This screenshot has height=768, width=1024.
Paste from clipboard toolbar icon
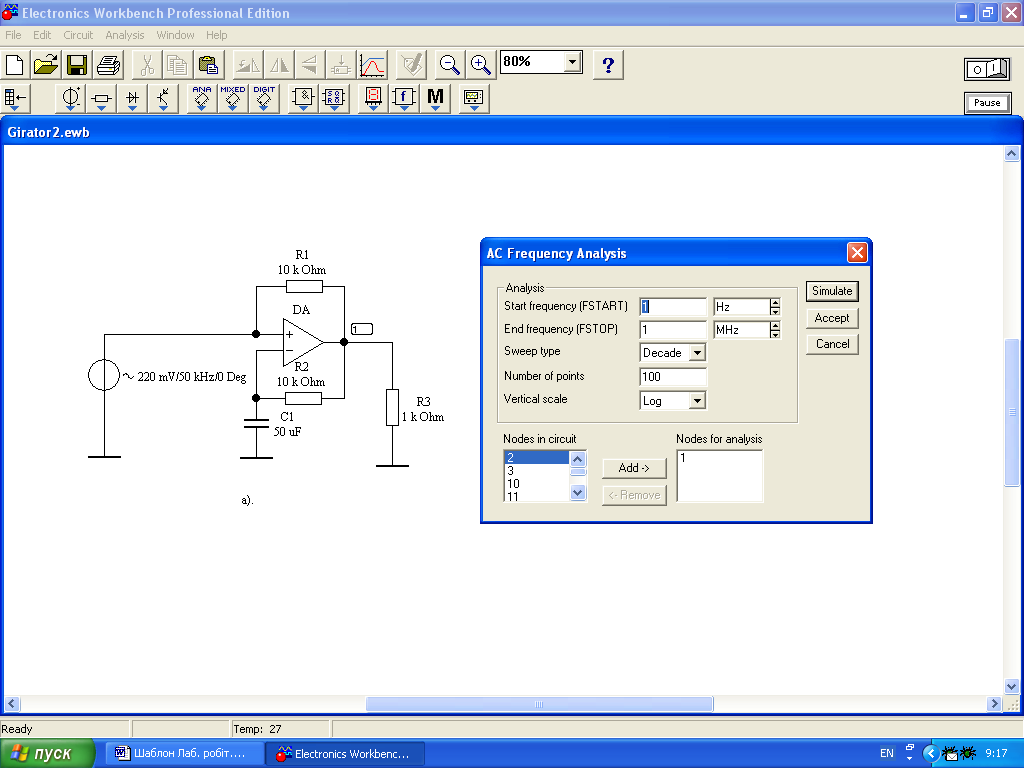(x=208, y=65)
